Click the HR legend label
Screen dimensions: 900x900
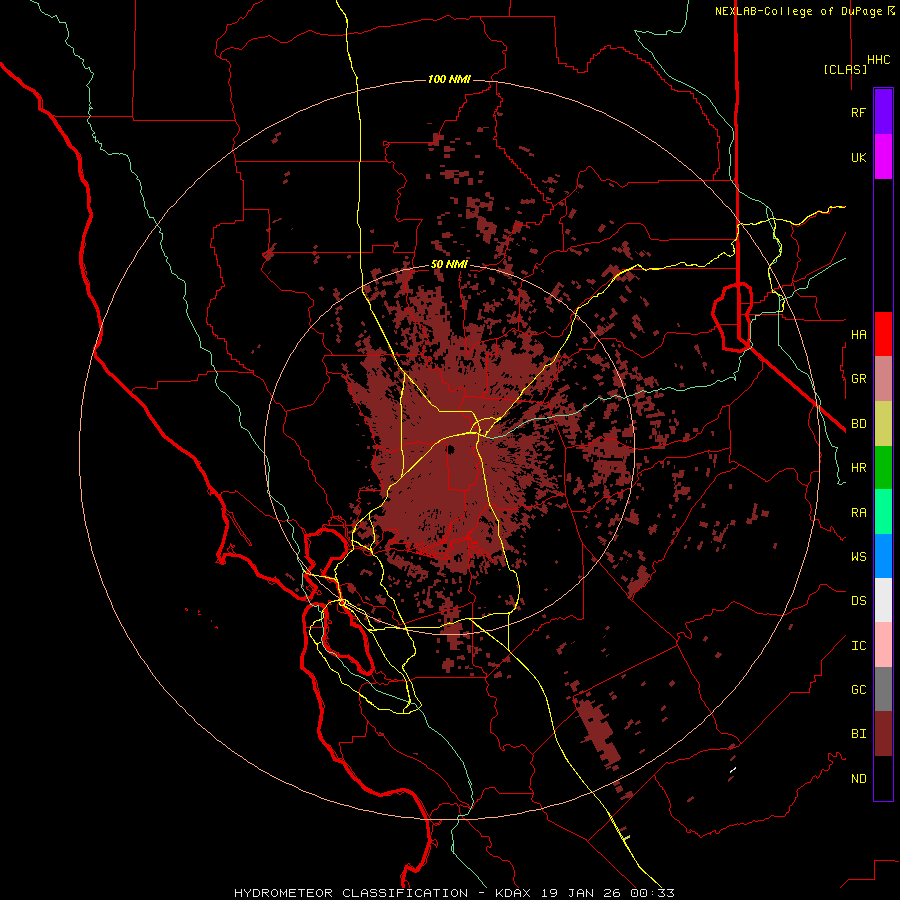[x=858, y=468]
